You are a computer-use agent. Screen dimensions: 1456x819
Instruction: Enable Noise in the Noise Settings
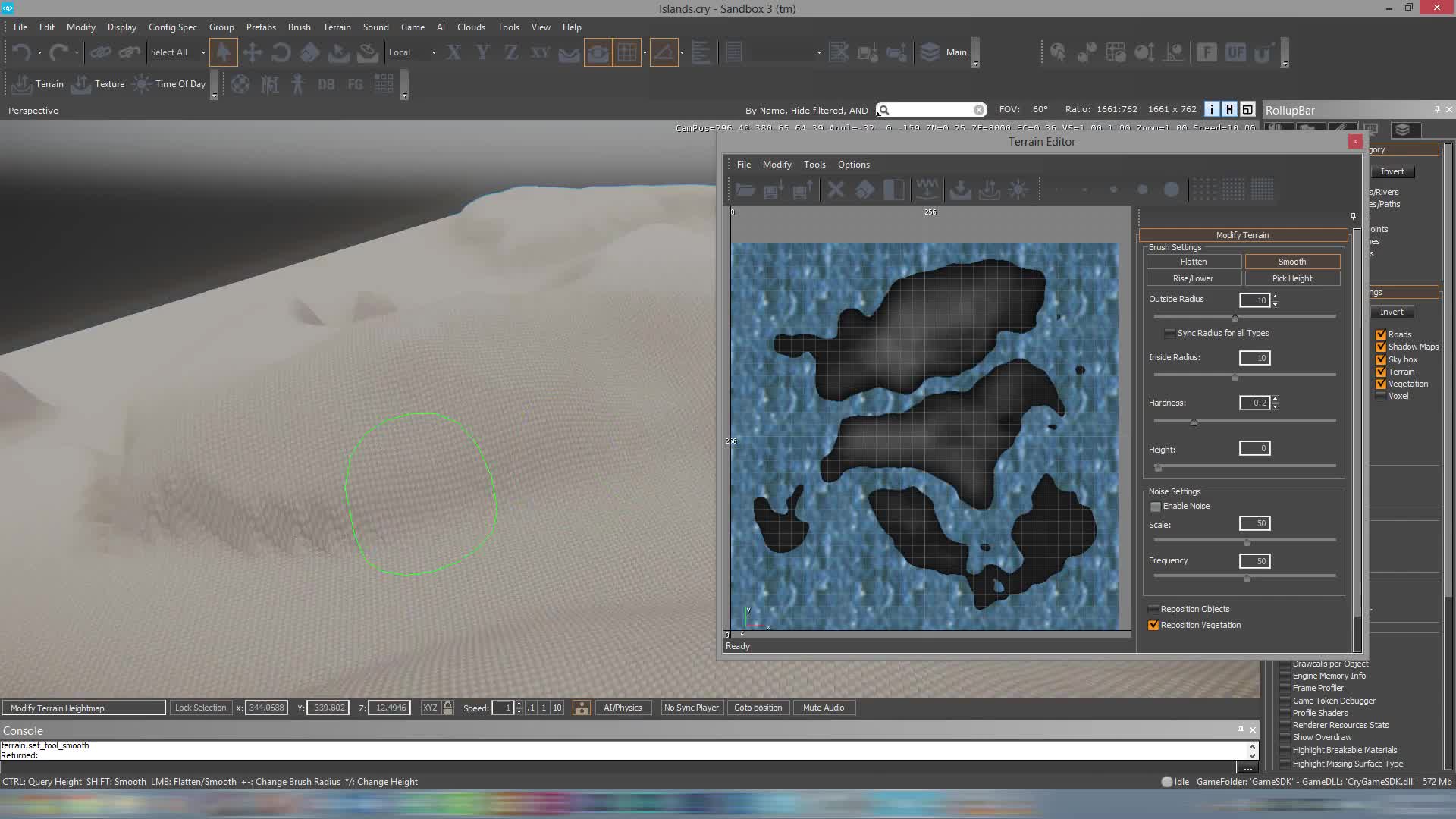[x=1156, y=507]
